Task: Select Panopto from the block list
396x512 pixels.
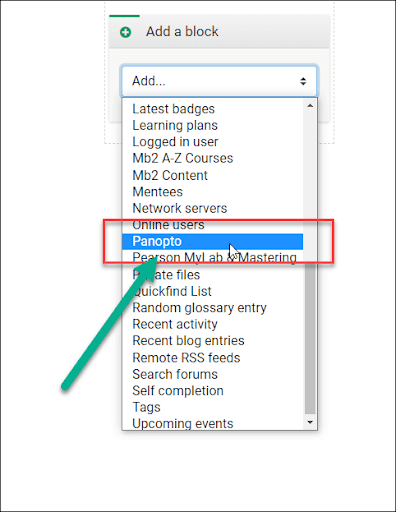Action: click(x=212, y=241)
